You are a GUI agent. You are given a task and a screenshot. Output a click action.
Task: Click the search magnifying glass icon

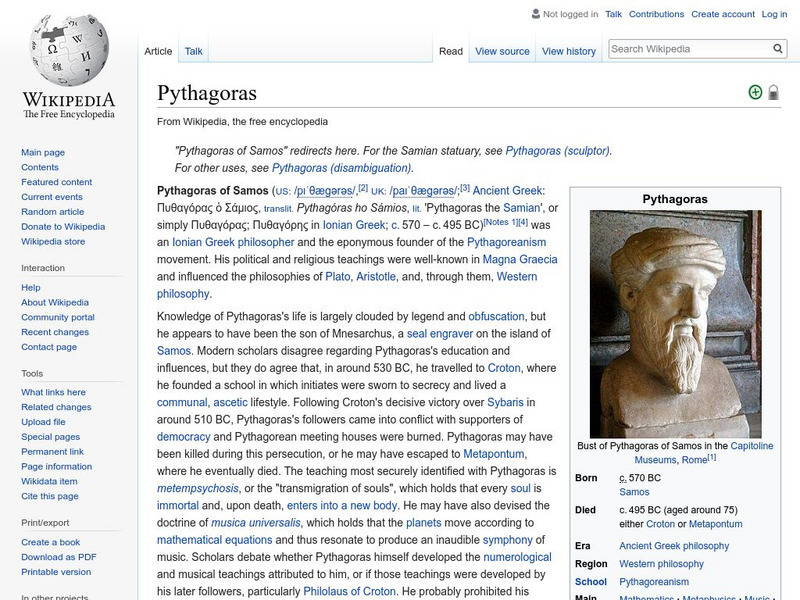777,47
